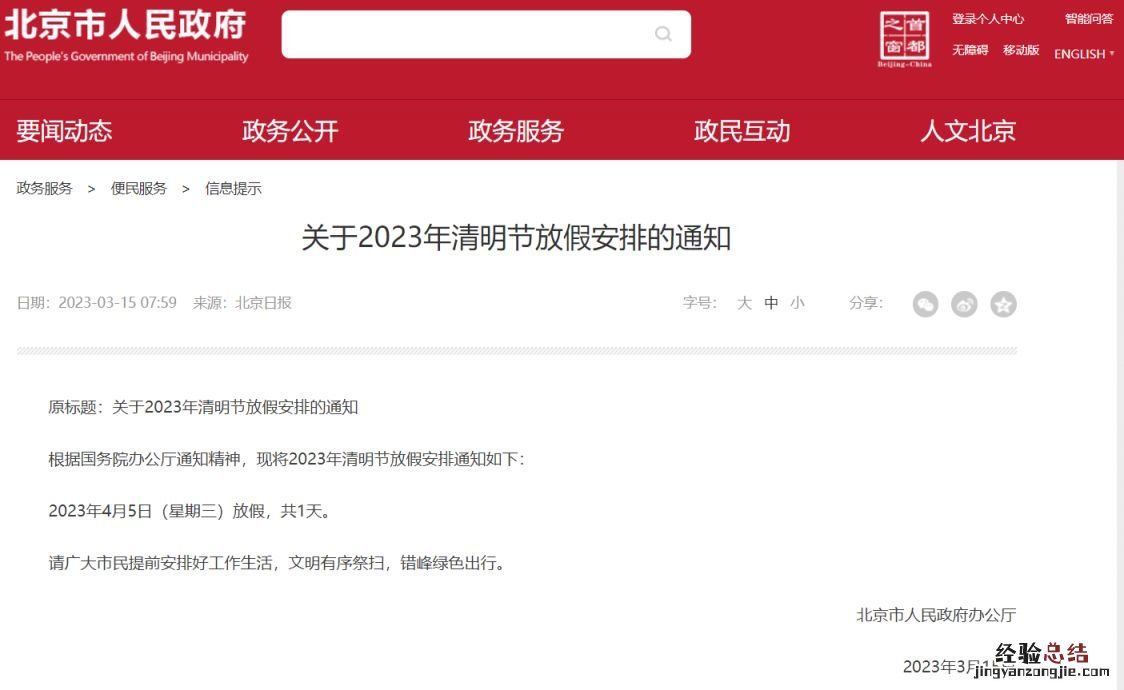1124x690 pixels.
Task: Open 无障碍 accessibility link
Action: click(x=970, y=49)
